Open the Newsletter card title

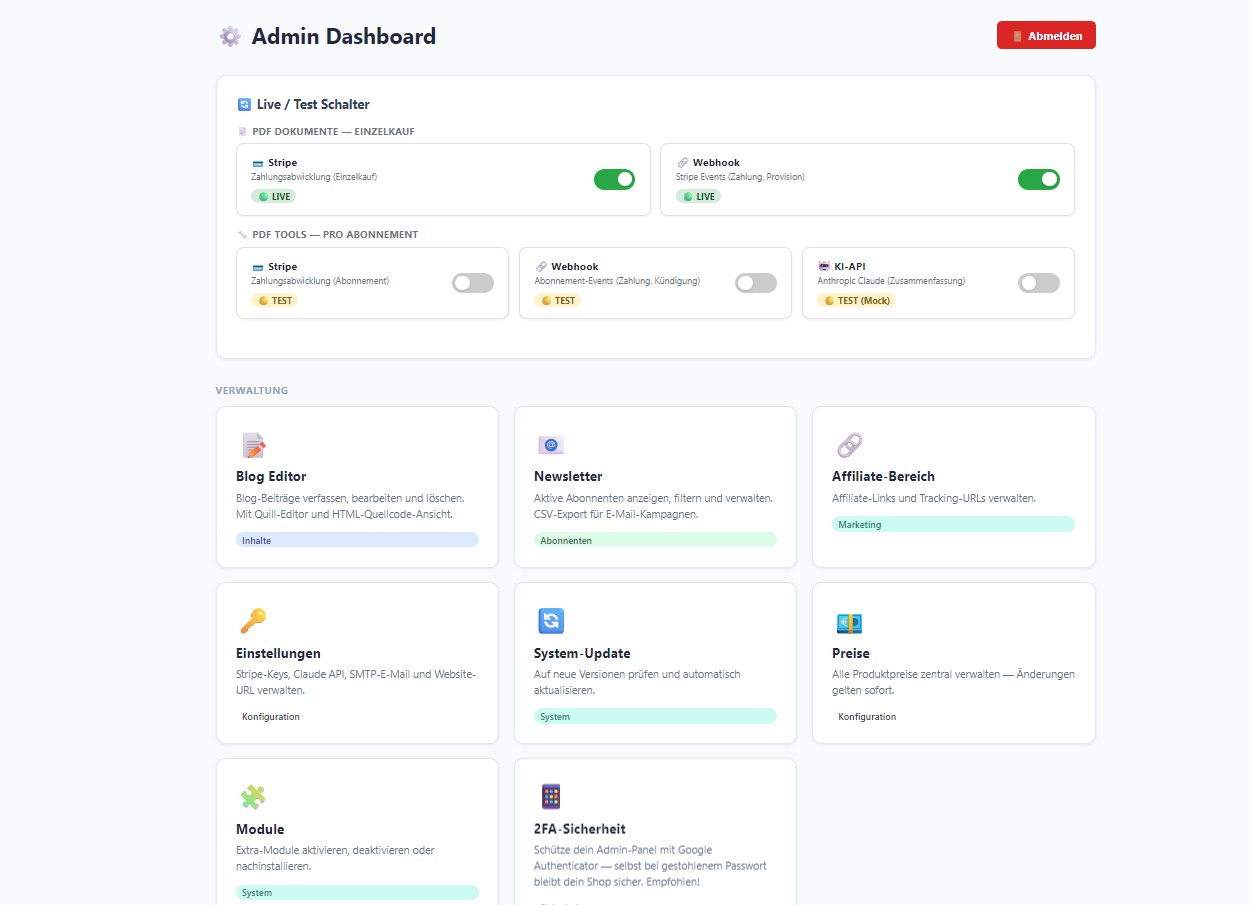(568, 476)
